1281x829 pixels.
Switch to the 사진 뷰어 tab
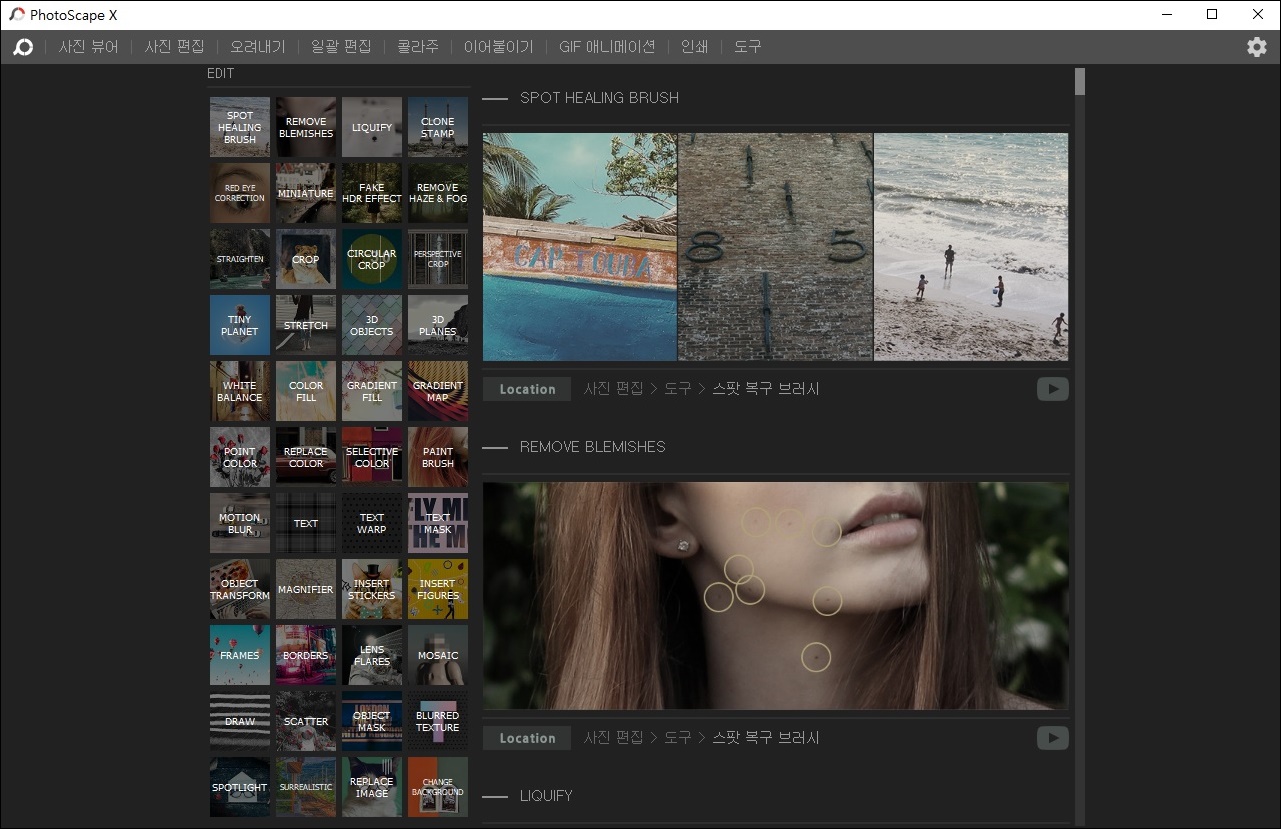[88, 47]
